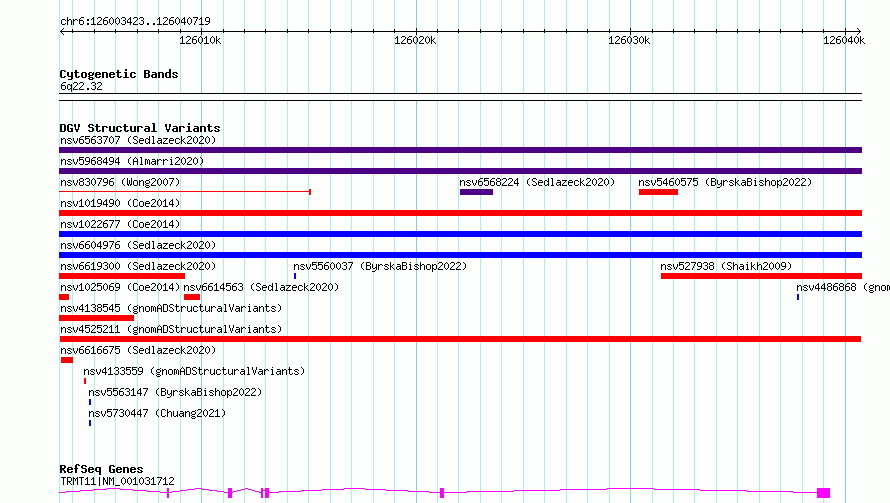Click the red bar under nsv4138545
Image resolution: width=890 pixels, height=503 pixels.
point(96,318)
